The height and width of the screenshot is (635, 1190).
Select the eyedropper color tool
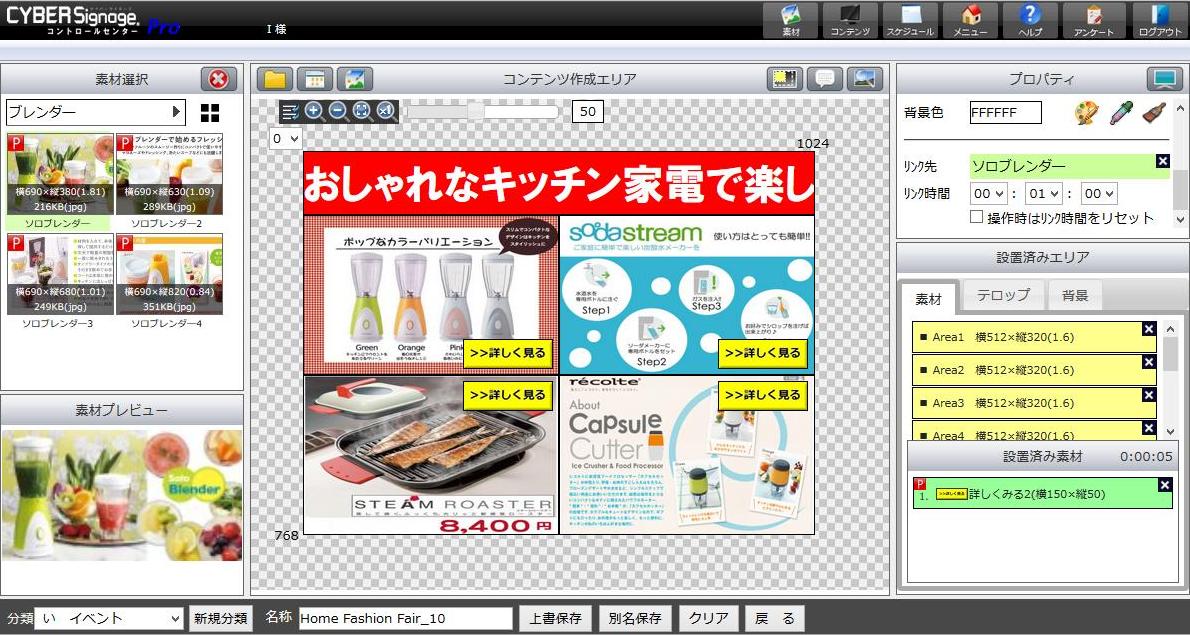1121,113
